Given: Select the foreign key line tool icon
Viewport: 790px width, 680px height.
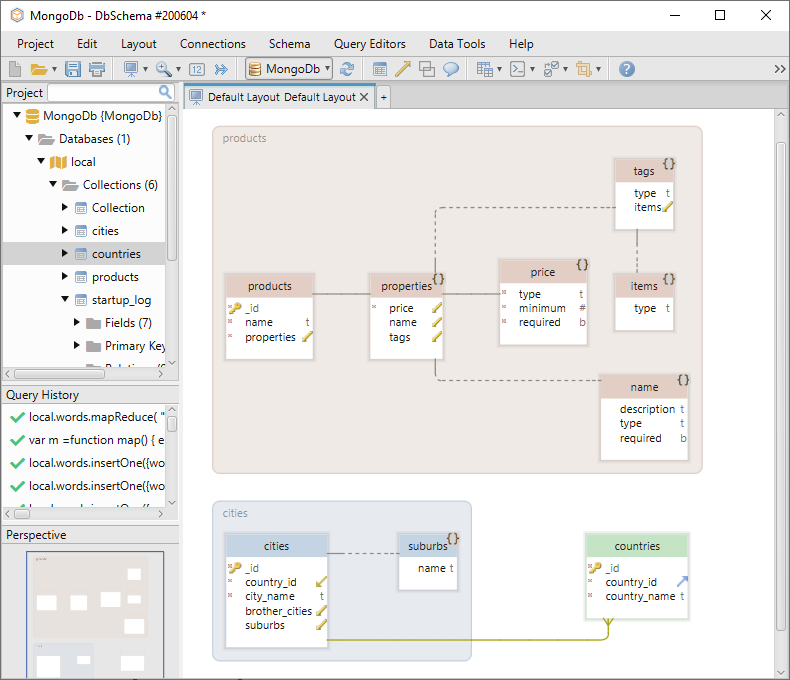Looking at the screenshot, I should pos(403,69).
